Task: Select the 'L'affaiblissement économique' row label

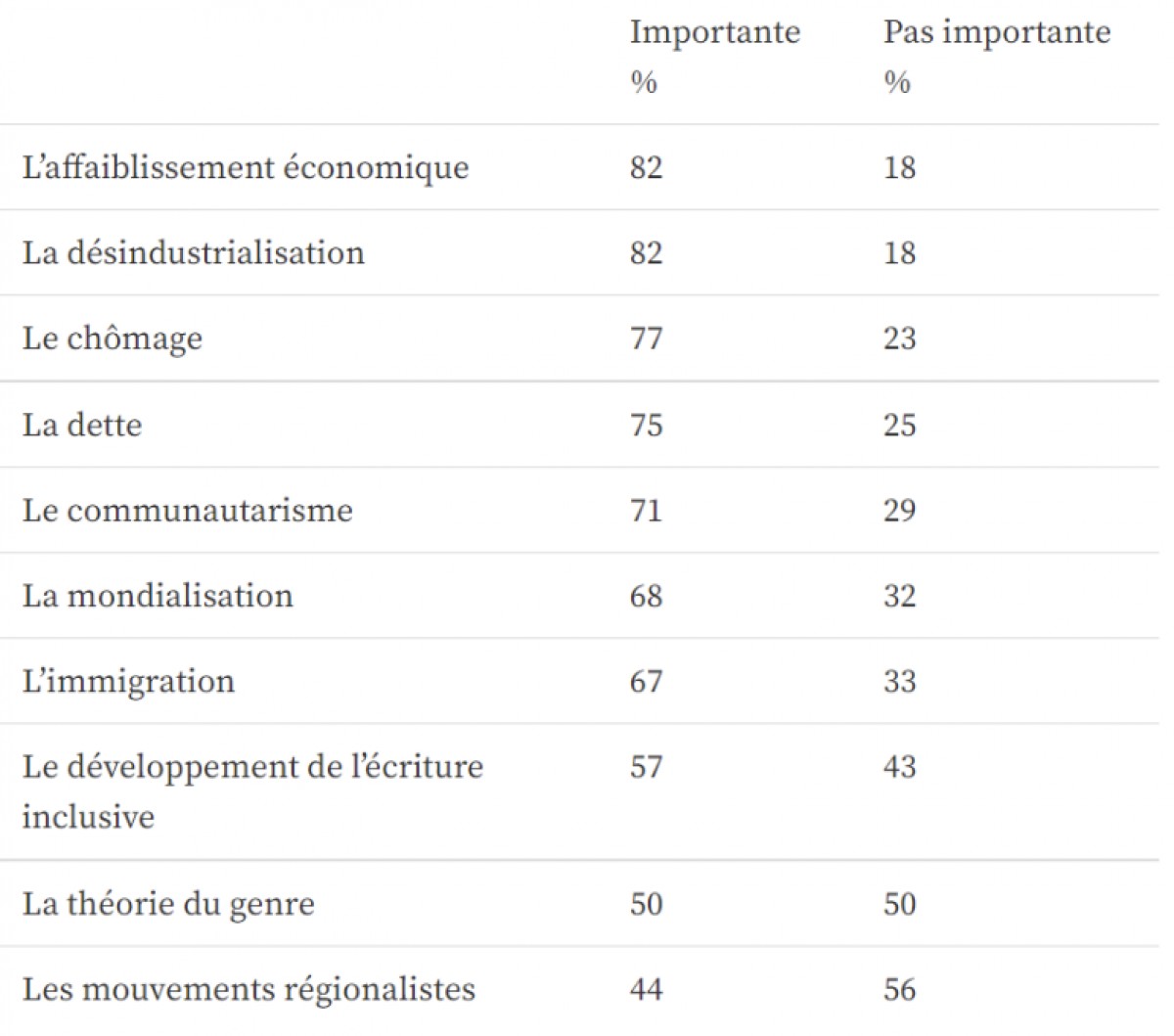Action: coord(246,167)
